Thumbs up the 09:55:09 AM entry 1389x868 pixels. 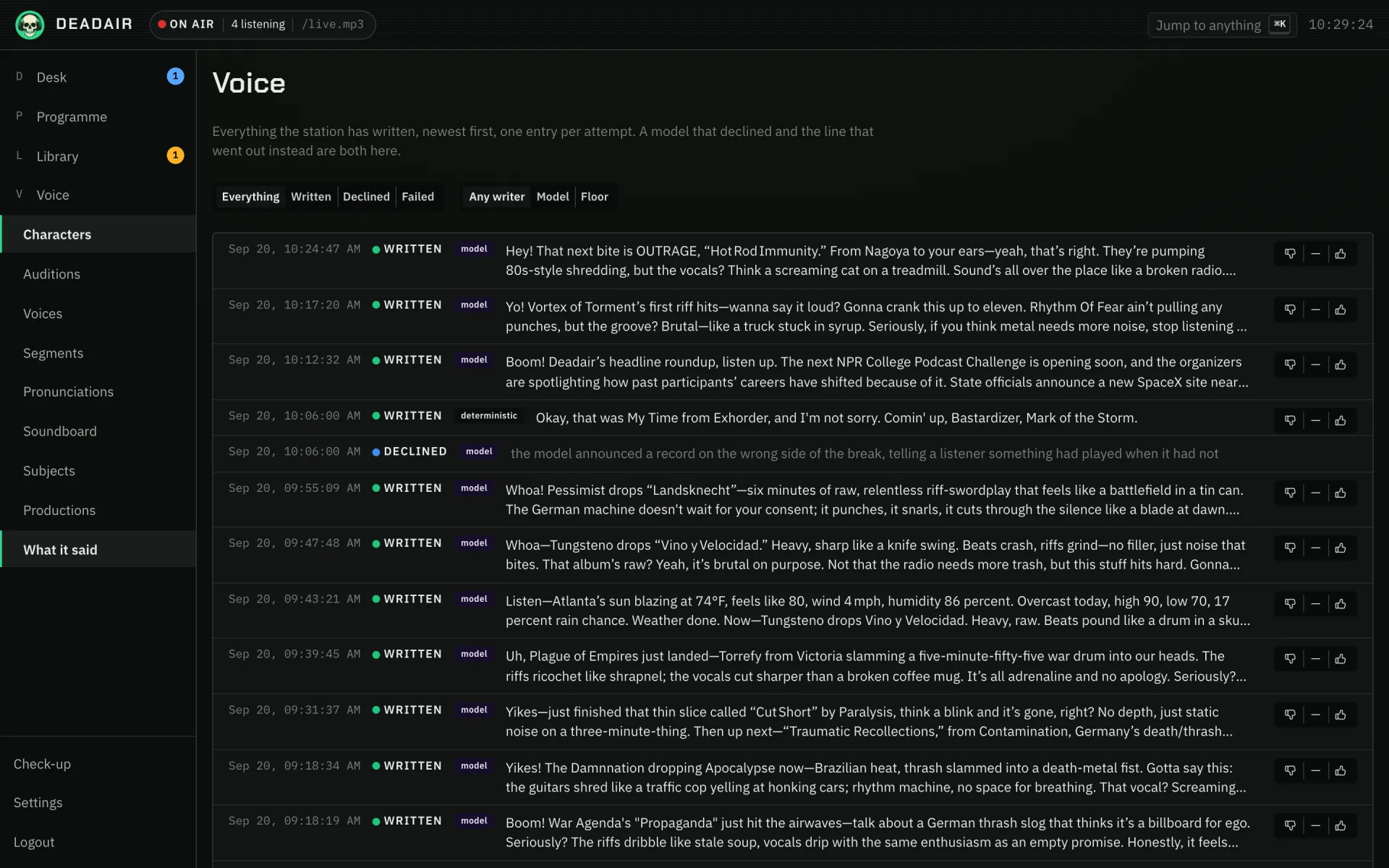pos(1341,493)
